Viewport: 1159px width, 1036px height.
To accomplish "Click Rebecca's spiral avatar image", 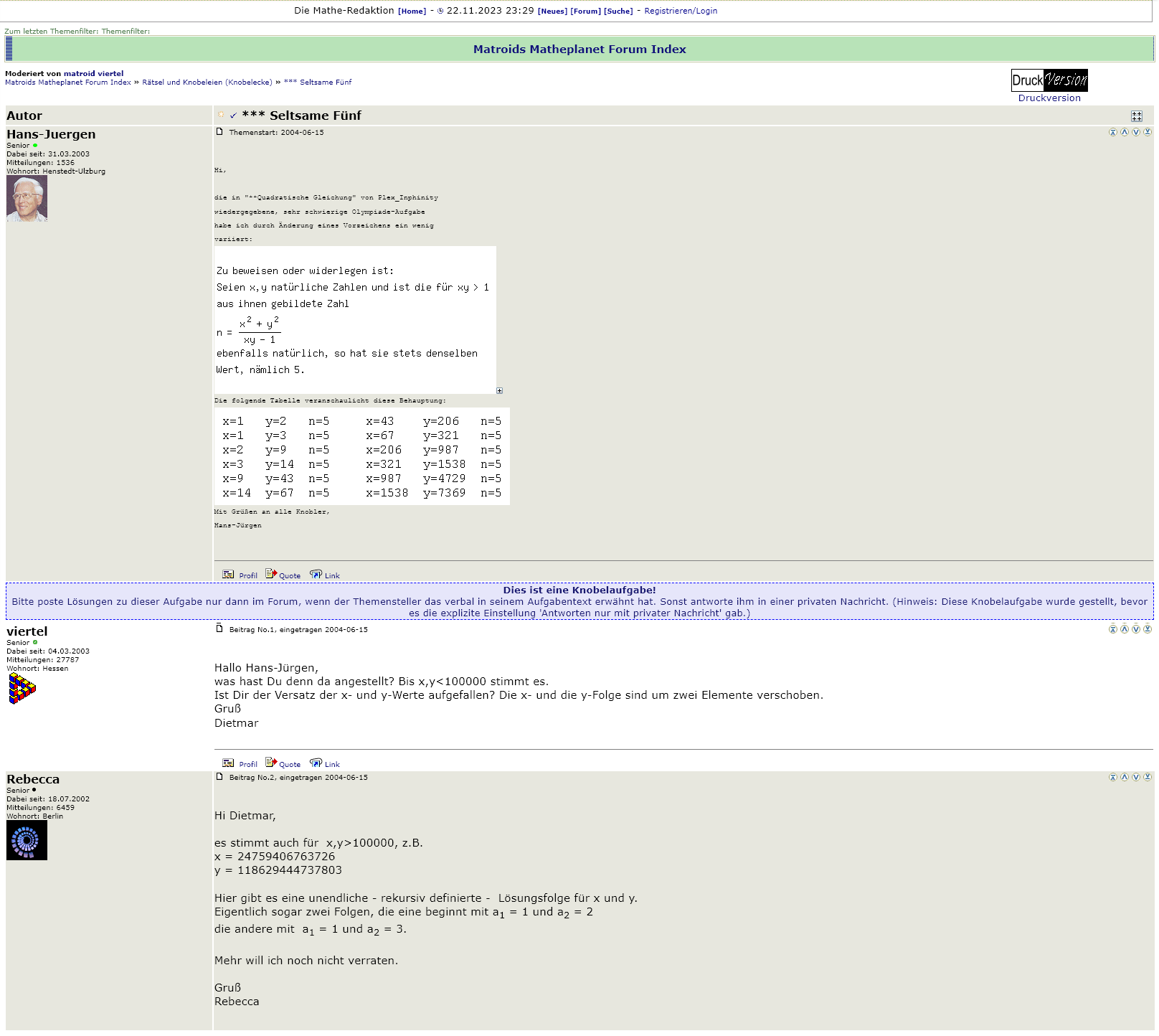I will point(27,840).
